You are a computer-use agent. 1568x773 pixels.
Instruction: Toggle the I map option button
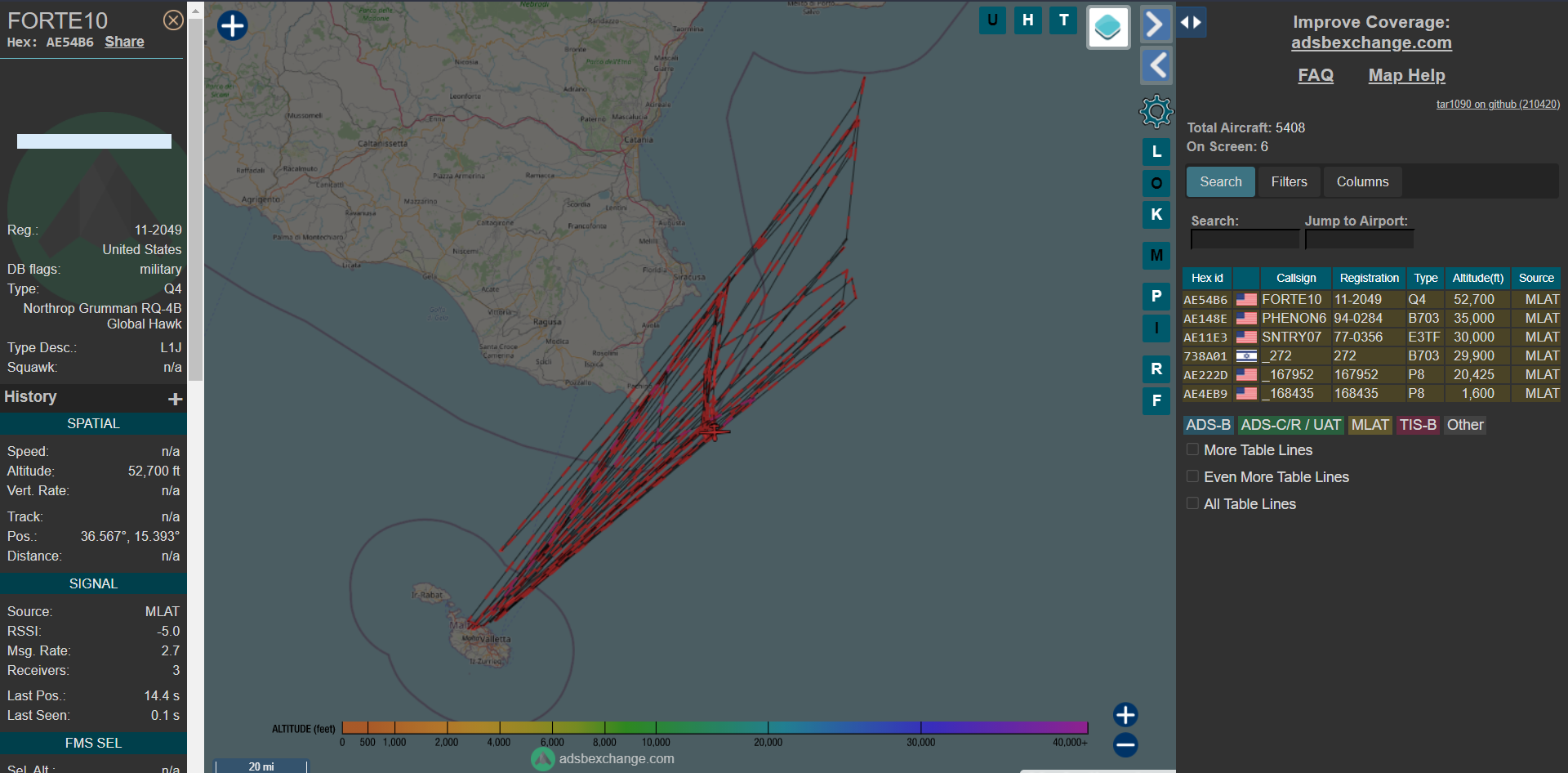[x=1156, y=328]
